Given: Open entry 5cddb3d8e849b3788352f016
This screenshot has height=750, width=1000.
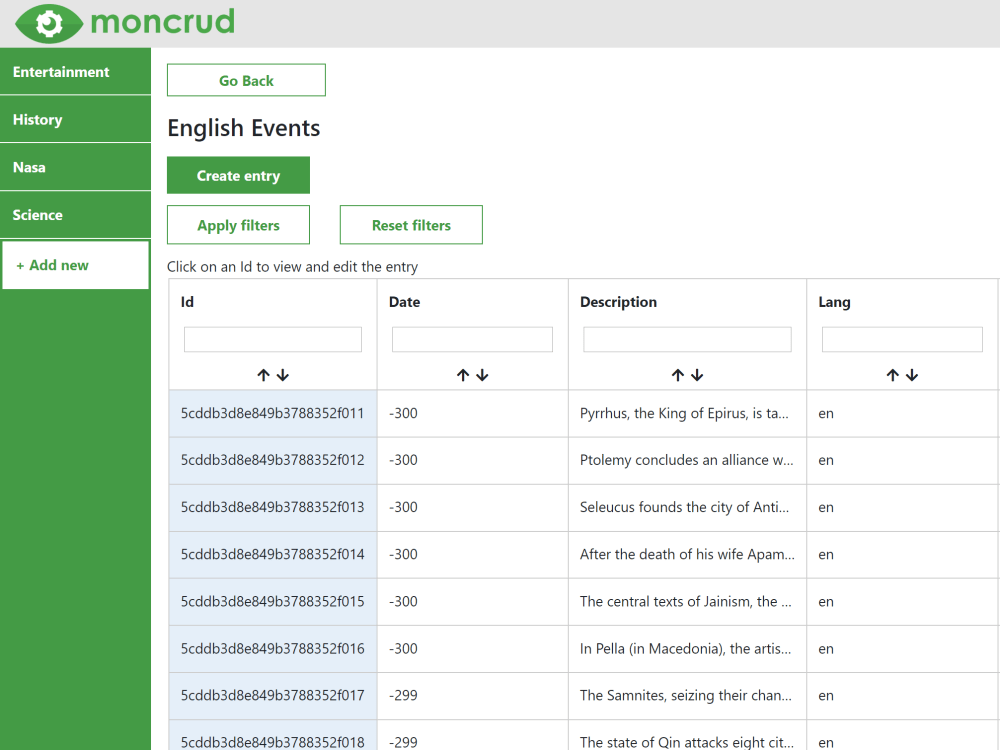Looking at the screenshot, I should [x=272, y=649].
